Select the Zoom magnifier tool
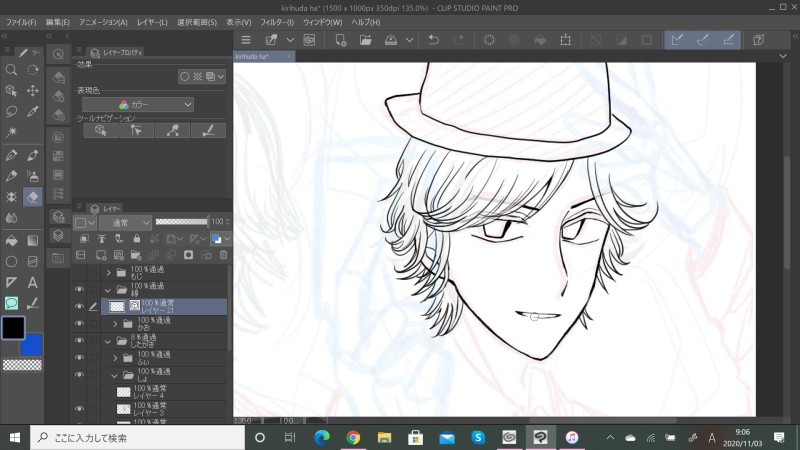 point(11,70)
